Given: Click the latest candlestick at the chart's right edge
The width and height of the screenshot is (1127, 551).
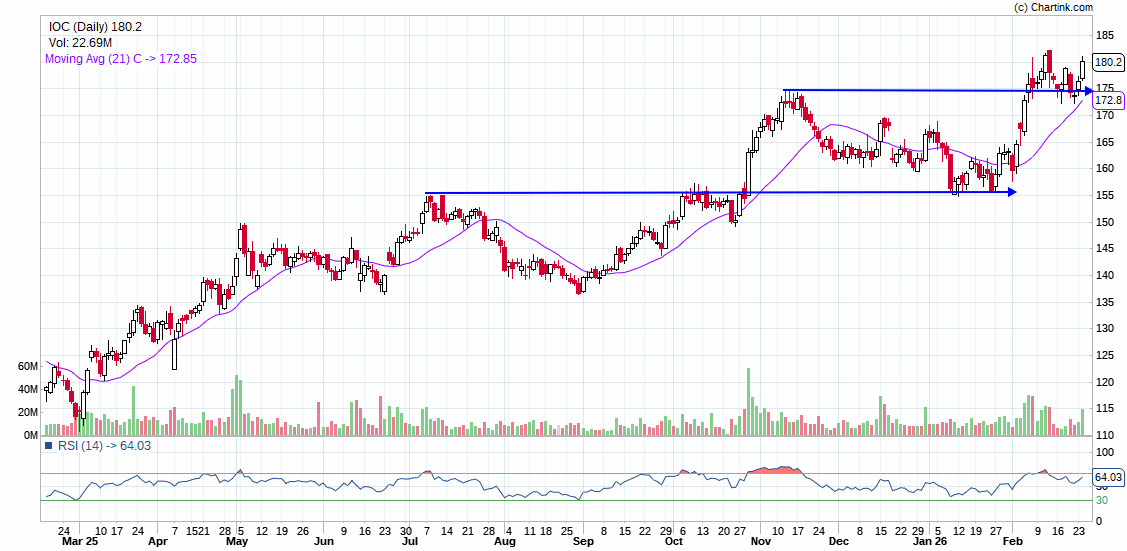Looking at the screenshot, I should [x=1082, y=70].
